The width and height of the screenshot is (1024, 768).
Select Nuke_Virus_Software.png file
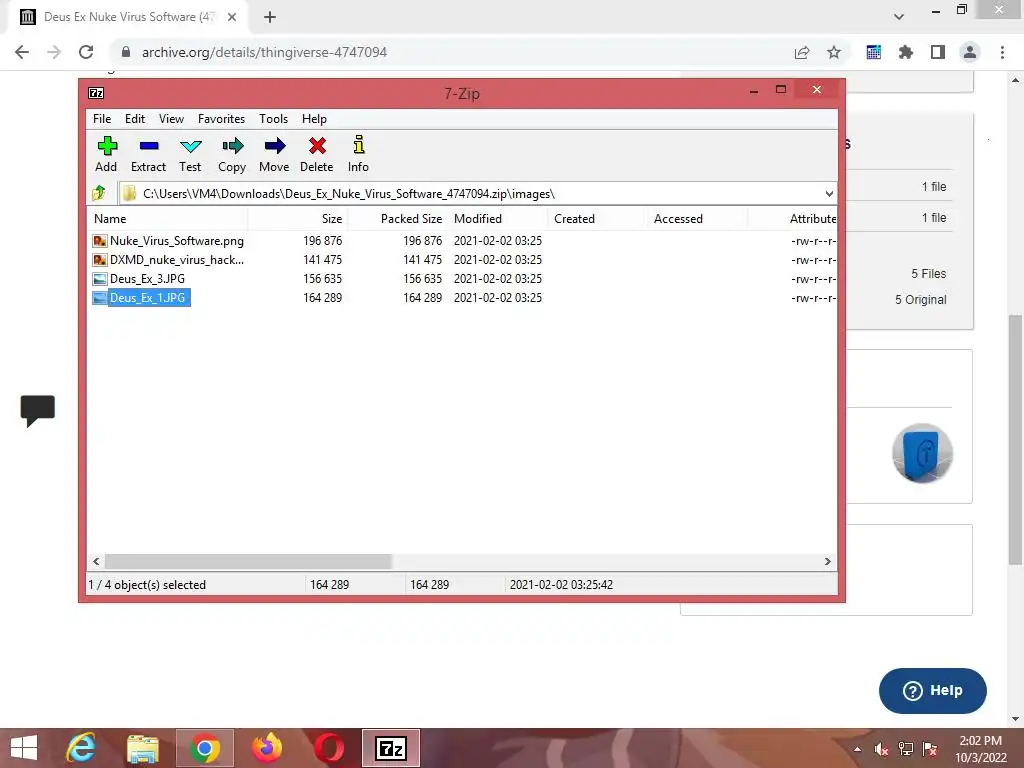pos(176,241)
